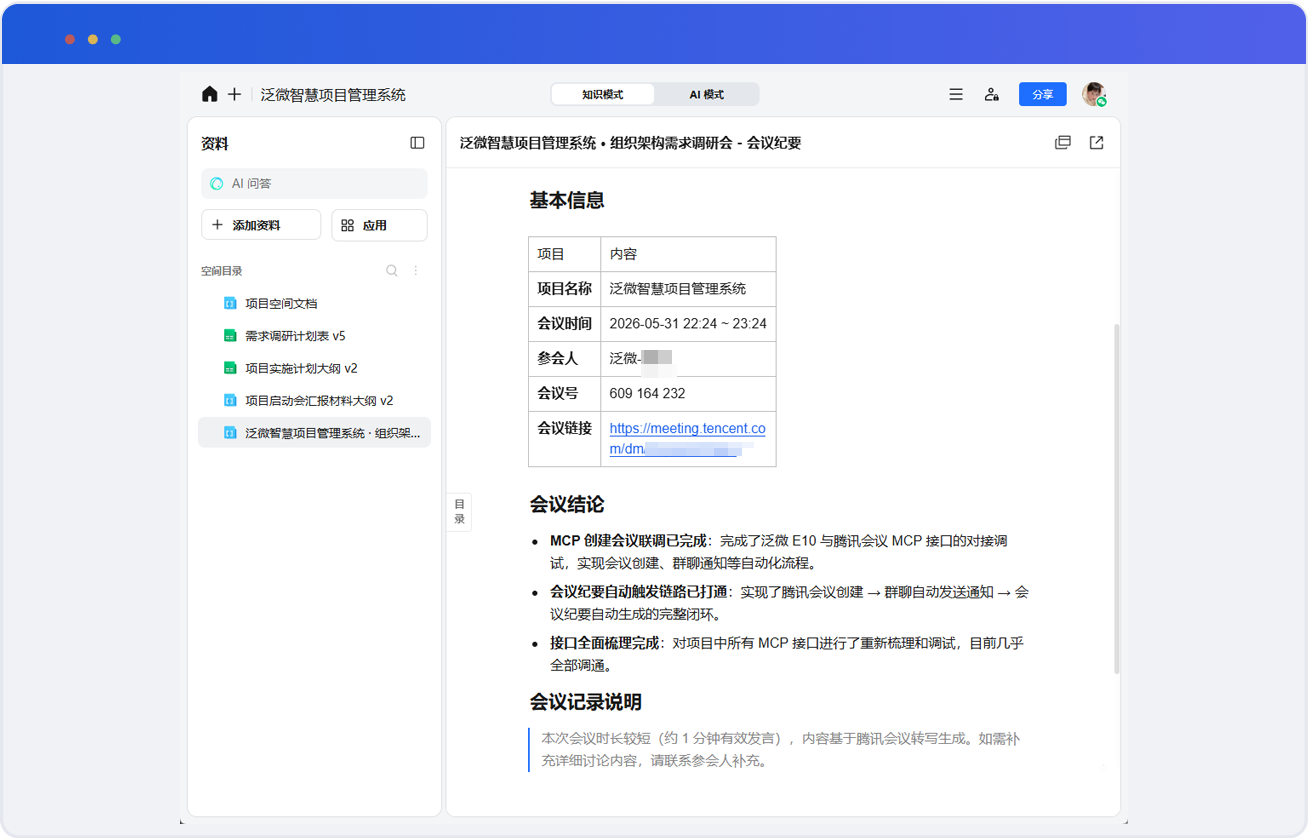Add a new tab with plus icon

(234, 94)
